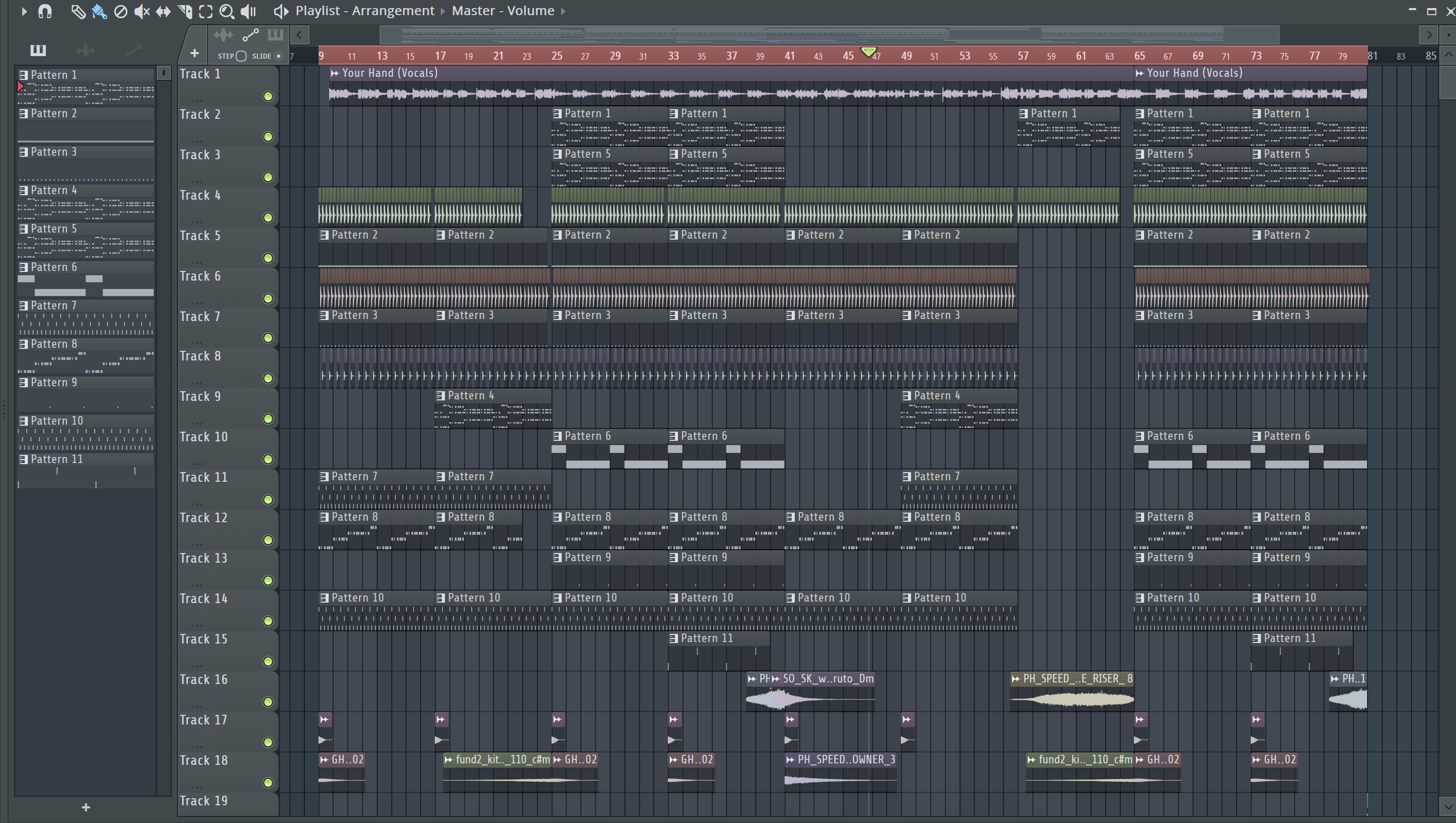Click the timeline scroll right arrow
1456x823 pixels.
point(1428,35)
